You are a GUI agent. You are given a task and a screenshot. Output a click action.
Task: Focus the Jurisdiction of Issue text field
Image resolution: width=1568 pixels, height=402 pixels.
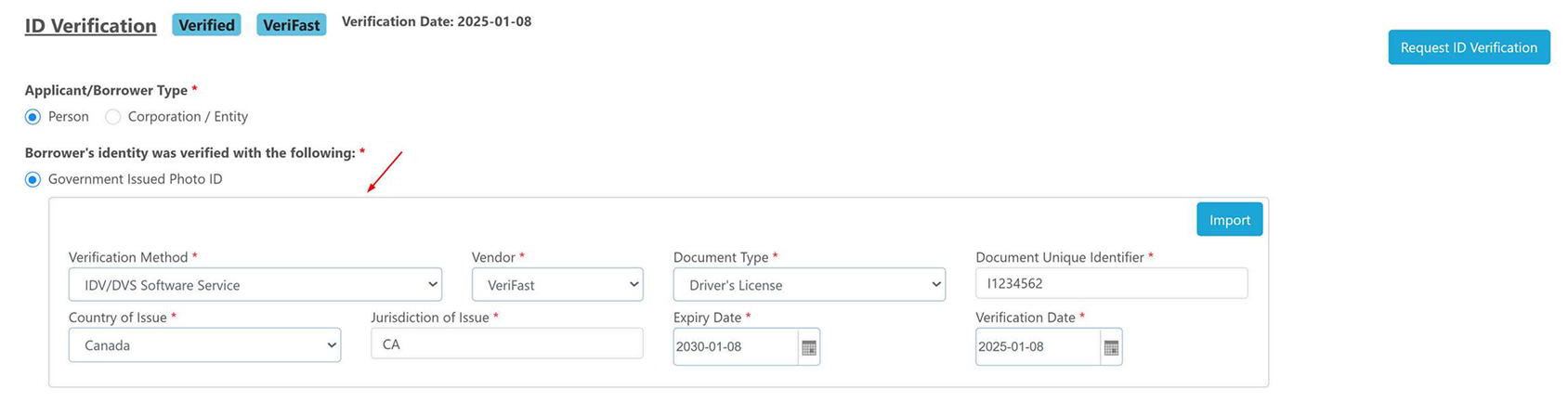(x=506, y=344)
